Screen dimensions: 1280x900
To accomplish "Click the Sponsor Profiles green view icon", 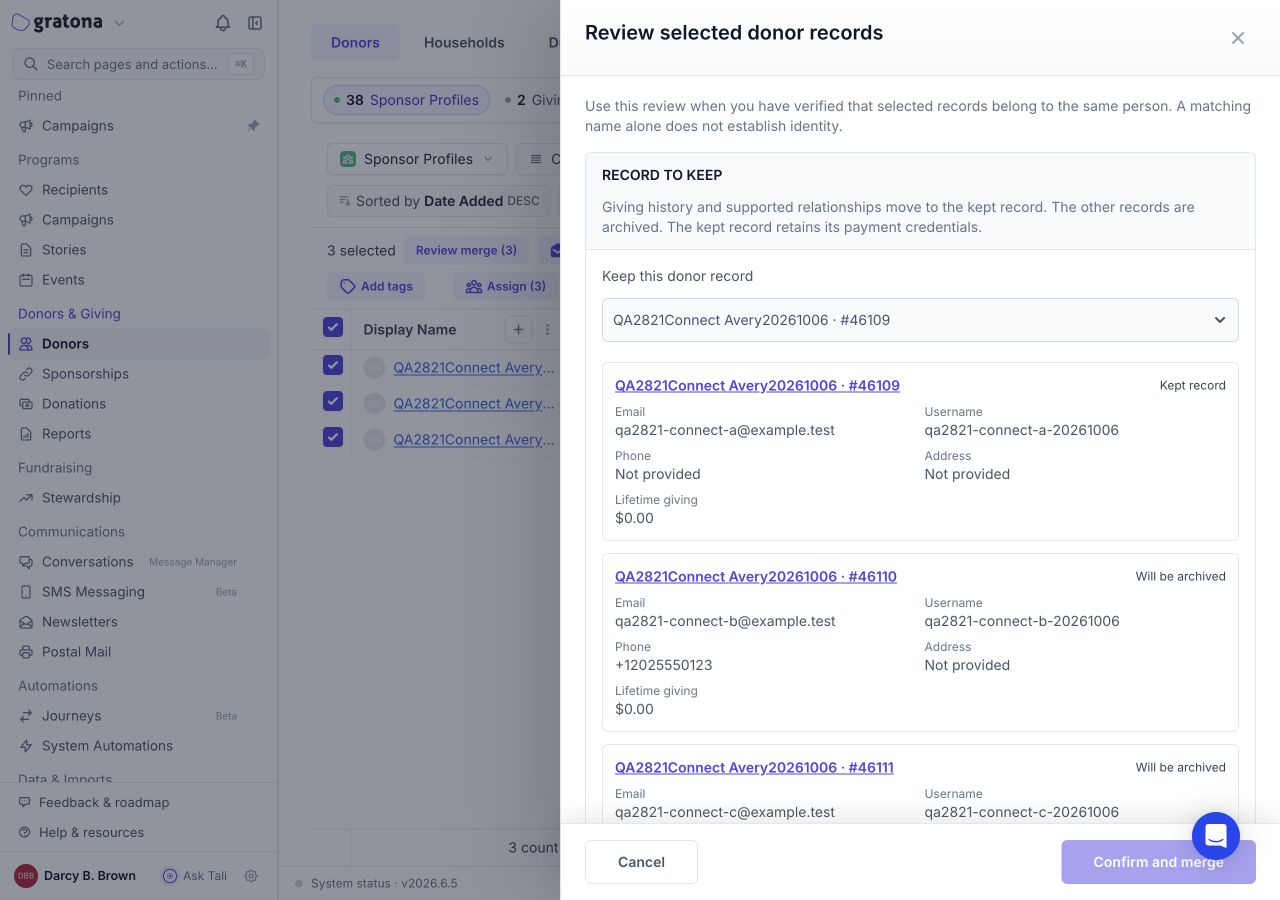I will pos(348,159).
